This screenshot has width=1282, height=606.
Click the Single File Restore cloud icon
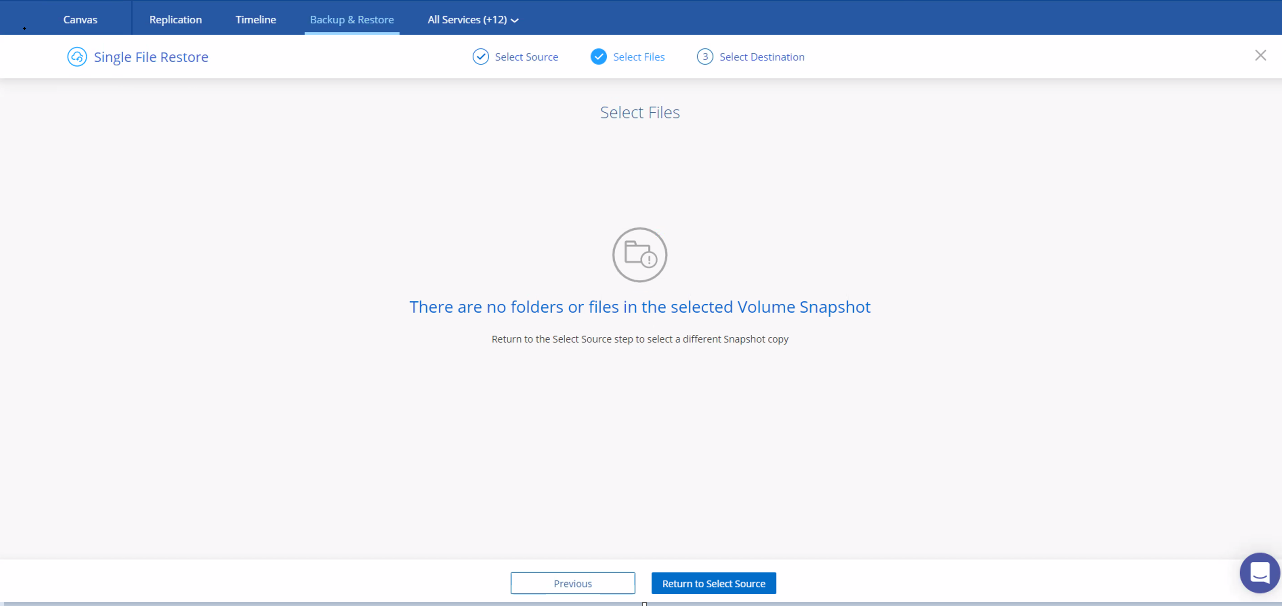pos(76,57)
